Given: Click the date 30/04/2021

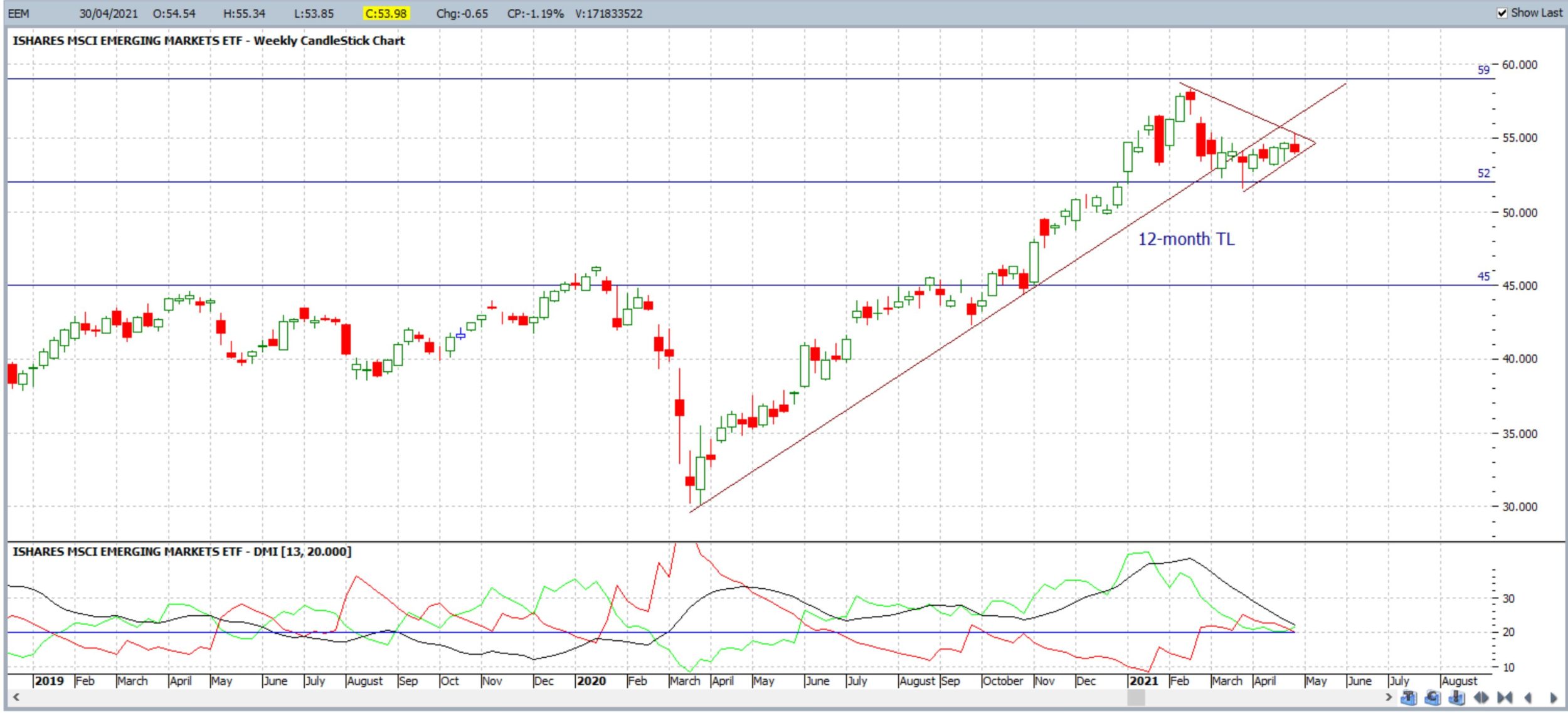Looking at the screenshot, I should click(x=108, y=13).
